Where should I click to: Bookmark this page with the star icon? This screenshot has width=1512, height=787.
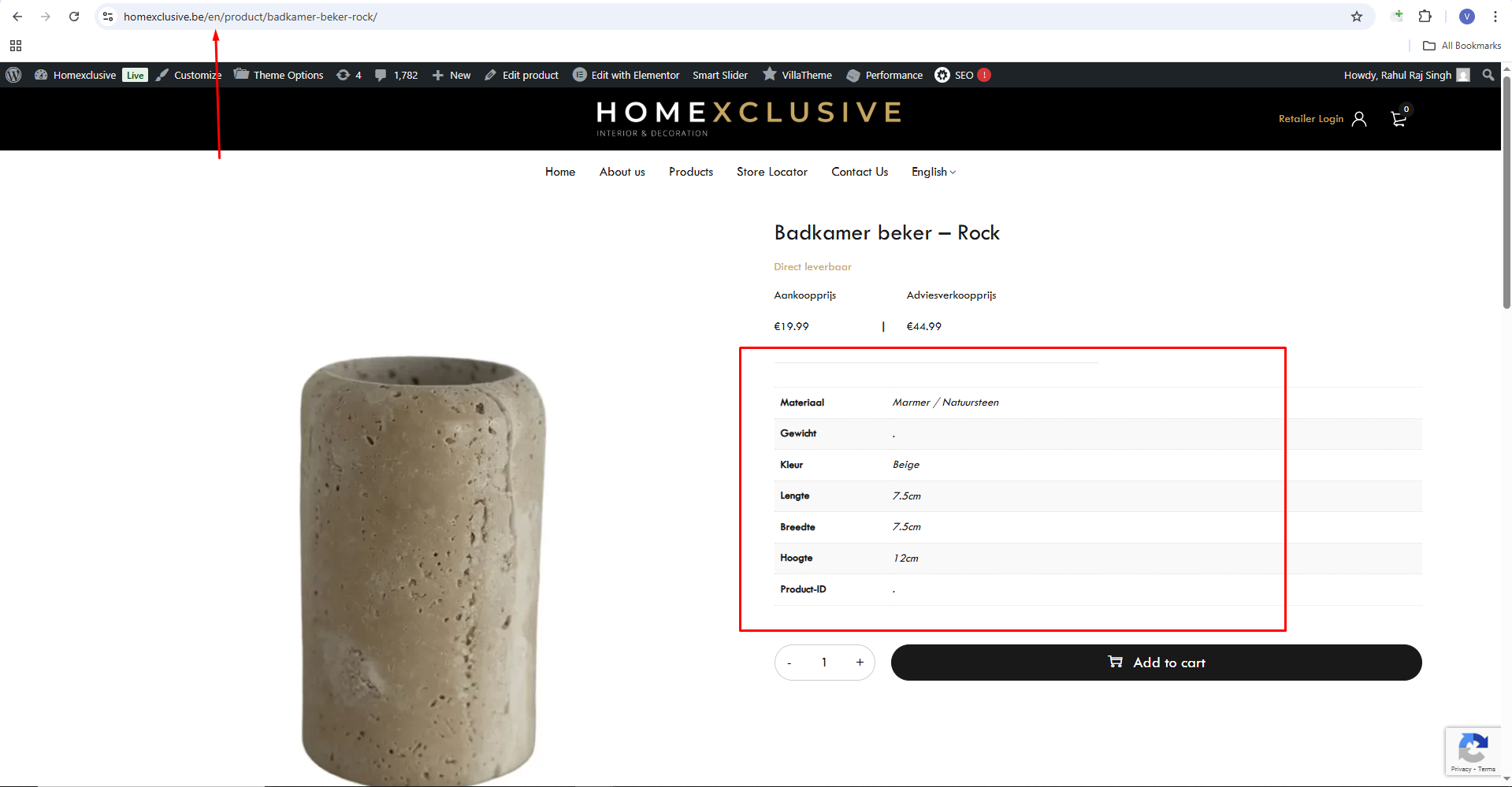pos(1357,17)
